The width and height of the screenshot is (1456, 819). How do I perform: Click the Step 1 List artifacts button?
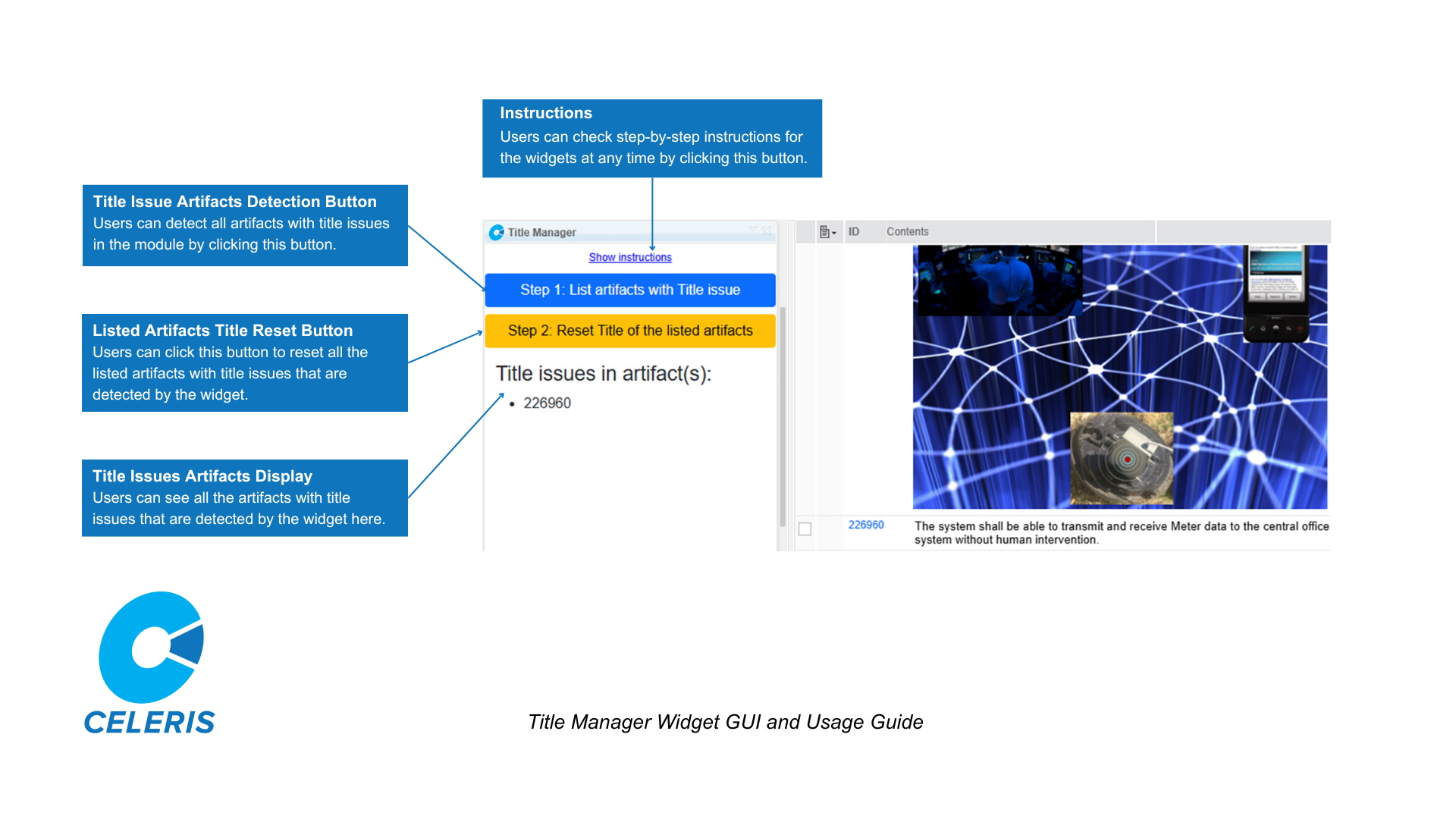coord(630,290)
